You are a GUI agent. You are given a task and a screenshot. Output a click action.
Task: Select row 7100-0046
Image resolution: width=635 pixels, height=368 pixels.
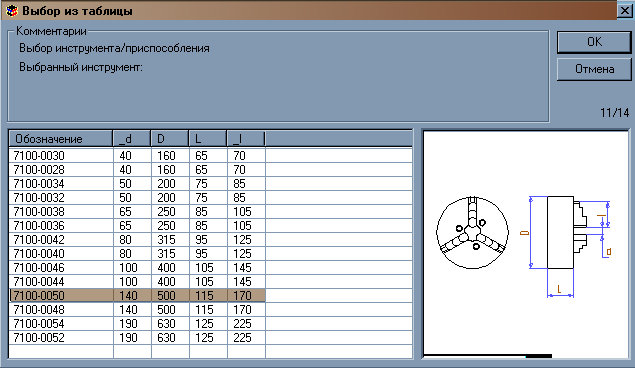(137, 268)
